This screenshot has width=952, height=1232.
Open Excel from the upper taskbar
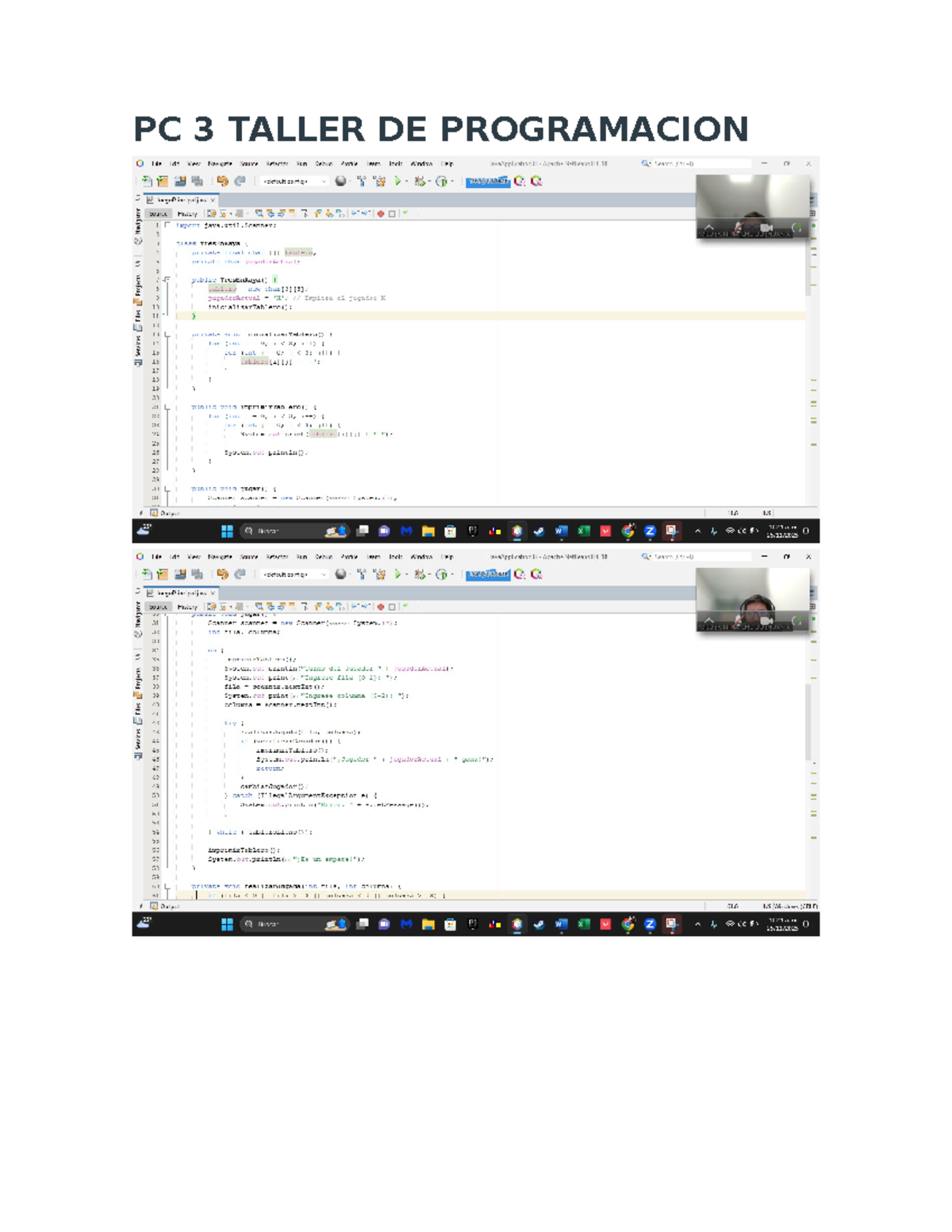pyautogui.click(x=583, y=531)
